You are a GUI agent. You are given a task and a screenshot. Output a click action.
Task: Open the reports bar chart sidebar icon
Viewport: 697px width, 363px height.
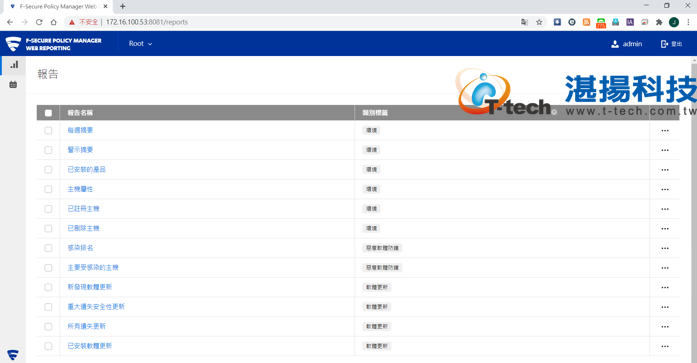point(14,65)
